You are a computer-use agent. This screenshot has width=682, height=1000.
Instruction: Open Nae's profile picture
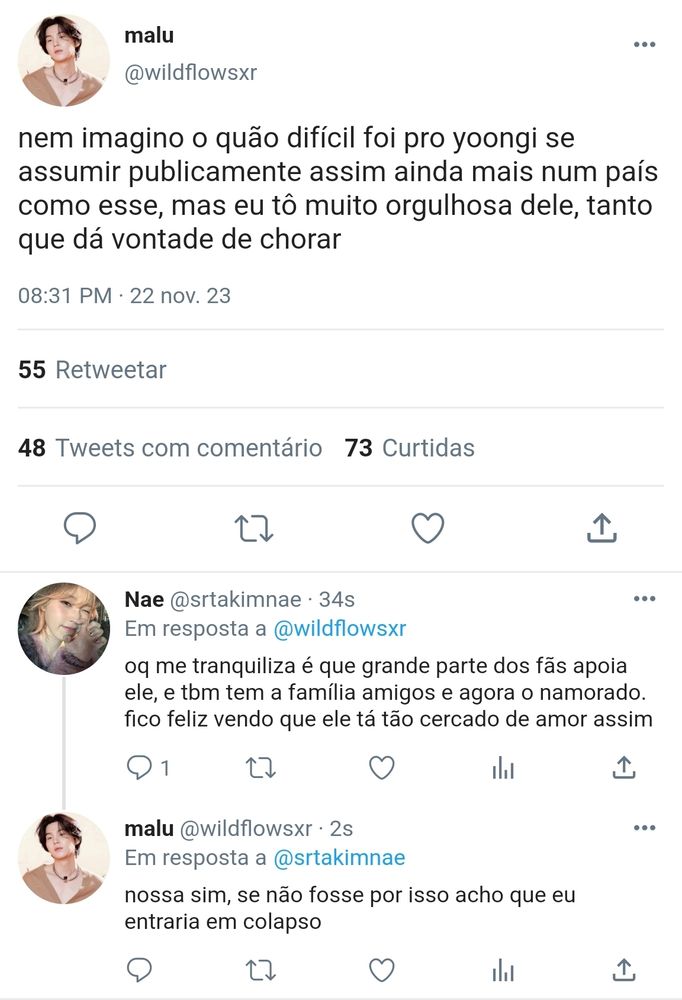pos(64,629)
